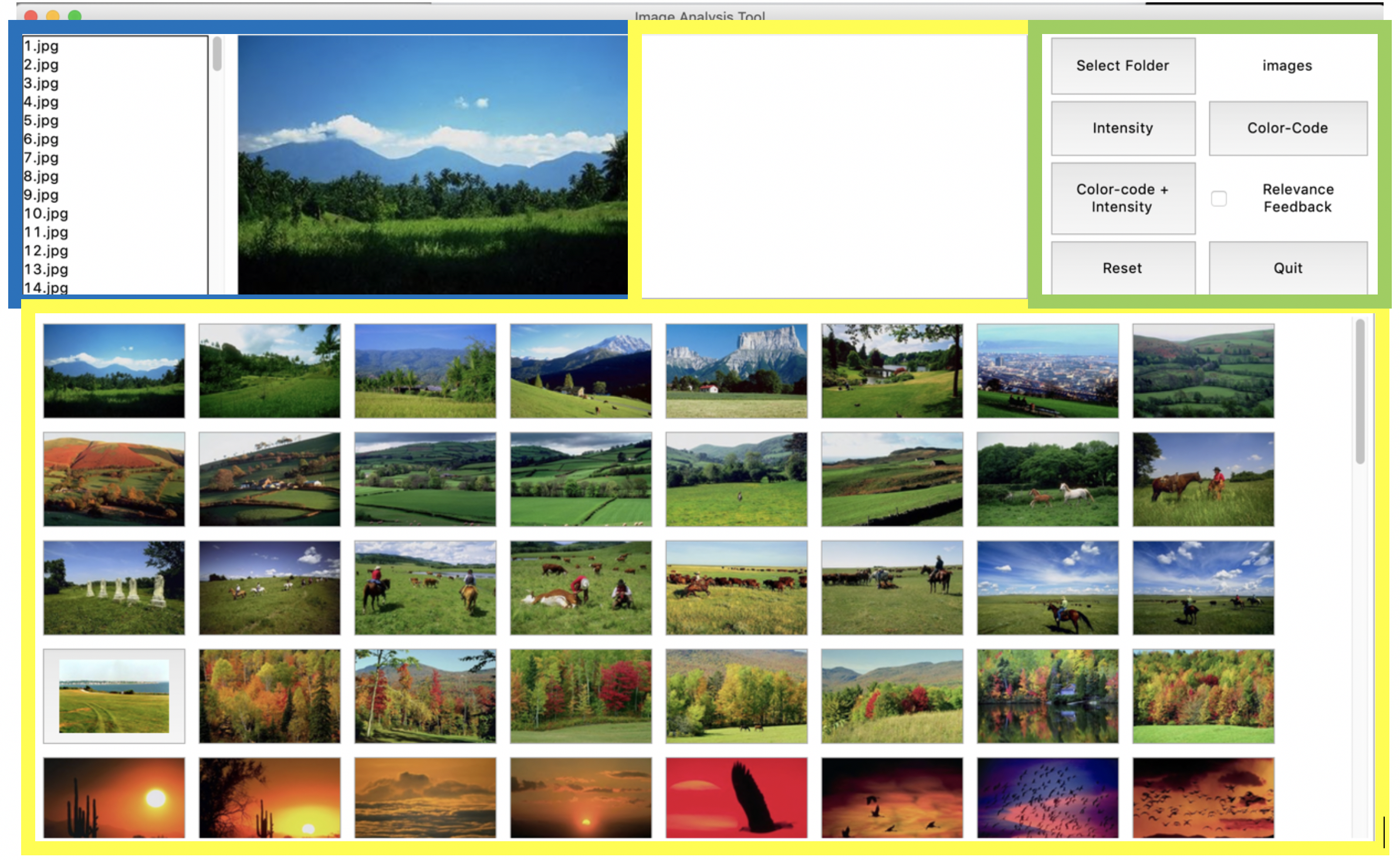
Task: Select the small beach field thumbnail
Action: [114, 696]
